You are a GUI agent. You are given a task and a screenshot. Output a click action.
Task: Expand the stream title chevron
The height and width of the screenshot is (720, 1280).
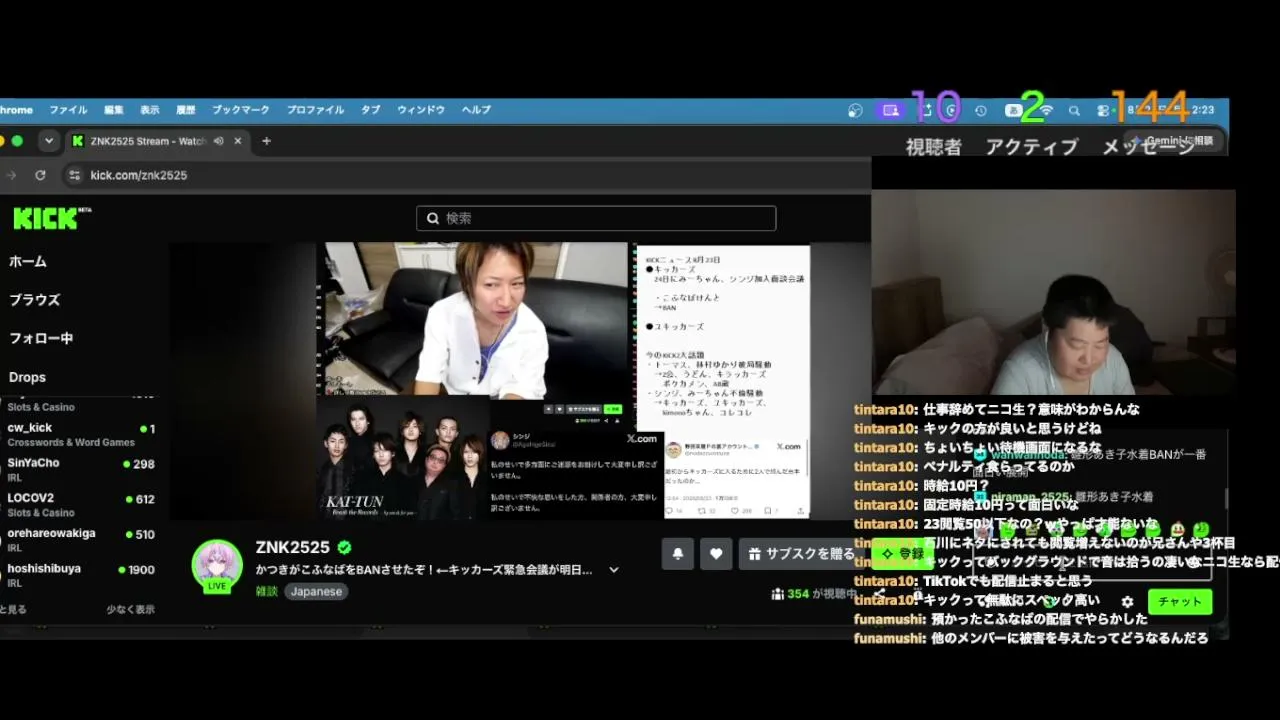pos(614,570)
